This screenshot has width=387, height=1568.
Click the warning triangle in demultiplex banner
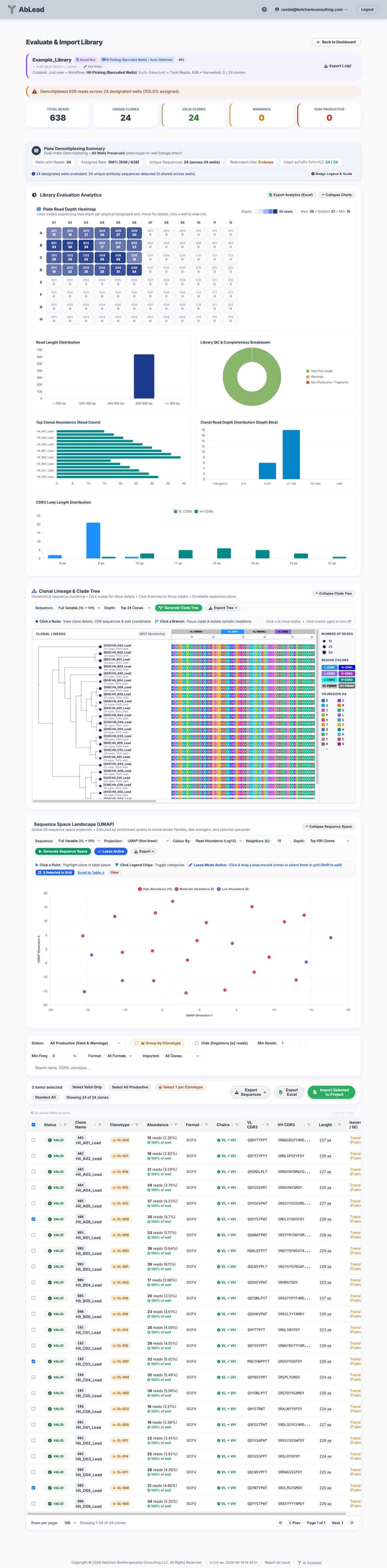click(x=35, y=91)
